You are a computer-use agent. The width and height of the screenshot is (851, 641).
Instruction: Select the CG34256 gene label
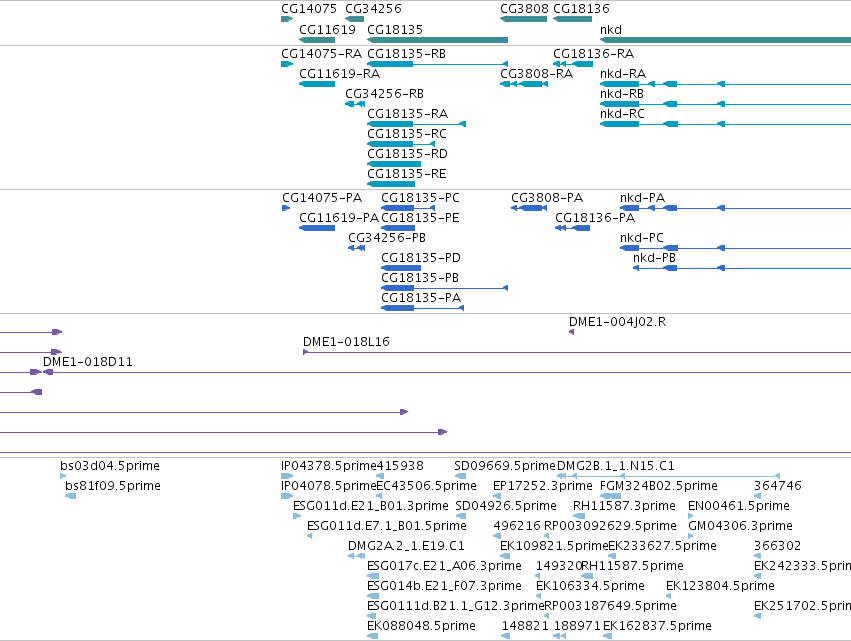tap(373, 9)
